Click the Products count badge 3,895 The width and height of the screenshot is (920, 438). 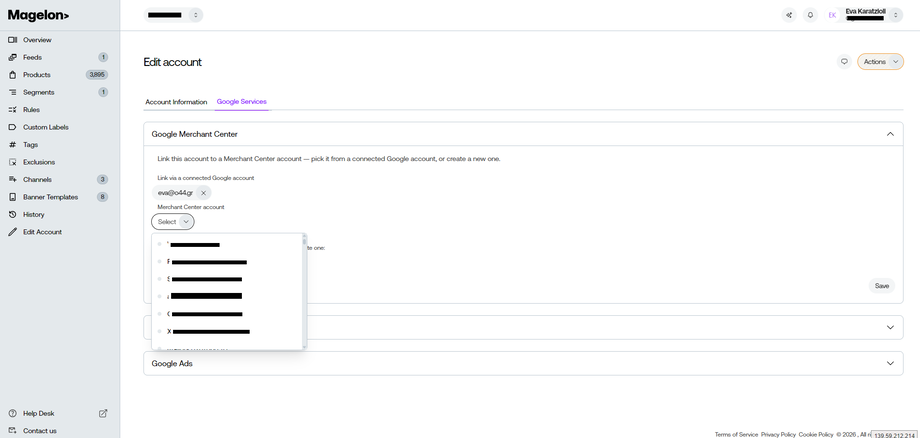[x=97, y=75]
